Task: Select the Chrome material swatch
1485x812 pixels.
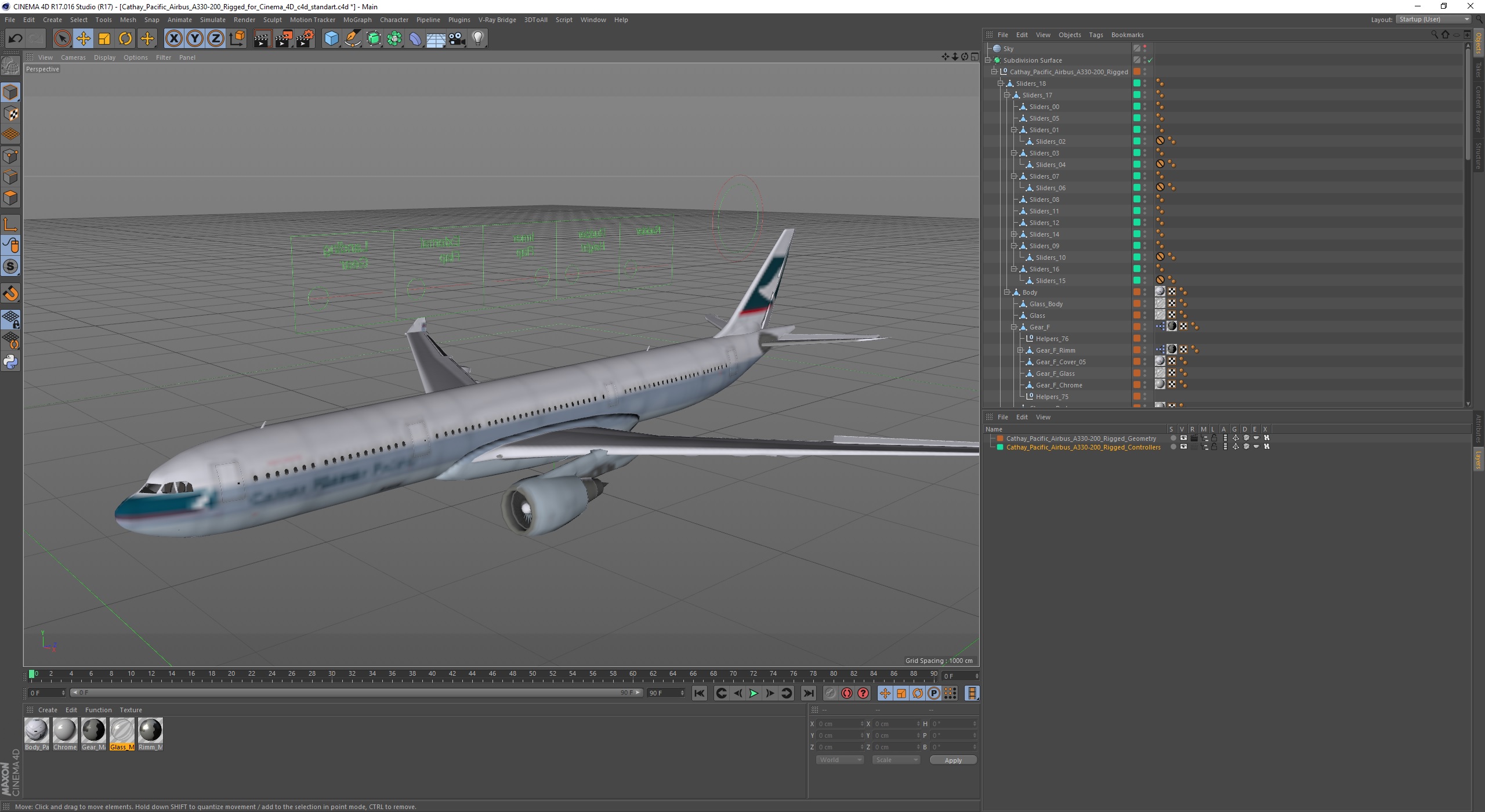Action: tap(65, 734)
